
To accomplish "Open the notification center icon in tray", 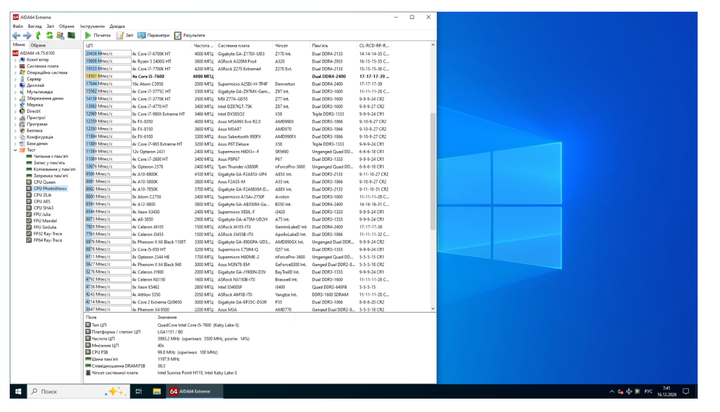I will click(x=686, y=391).
